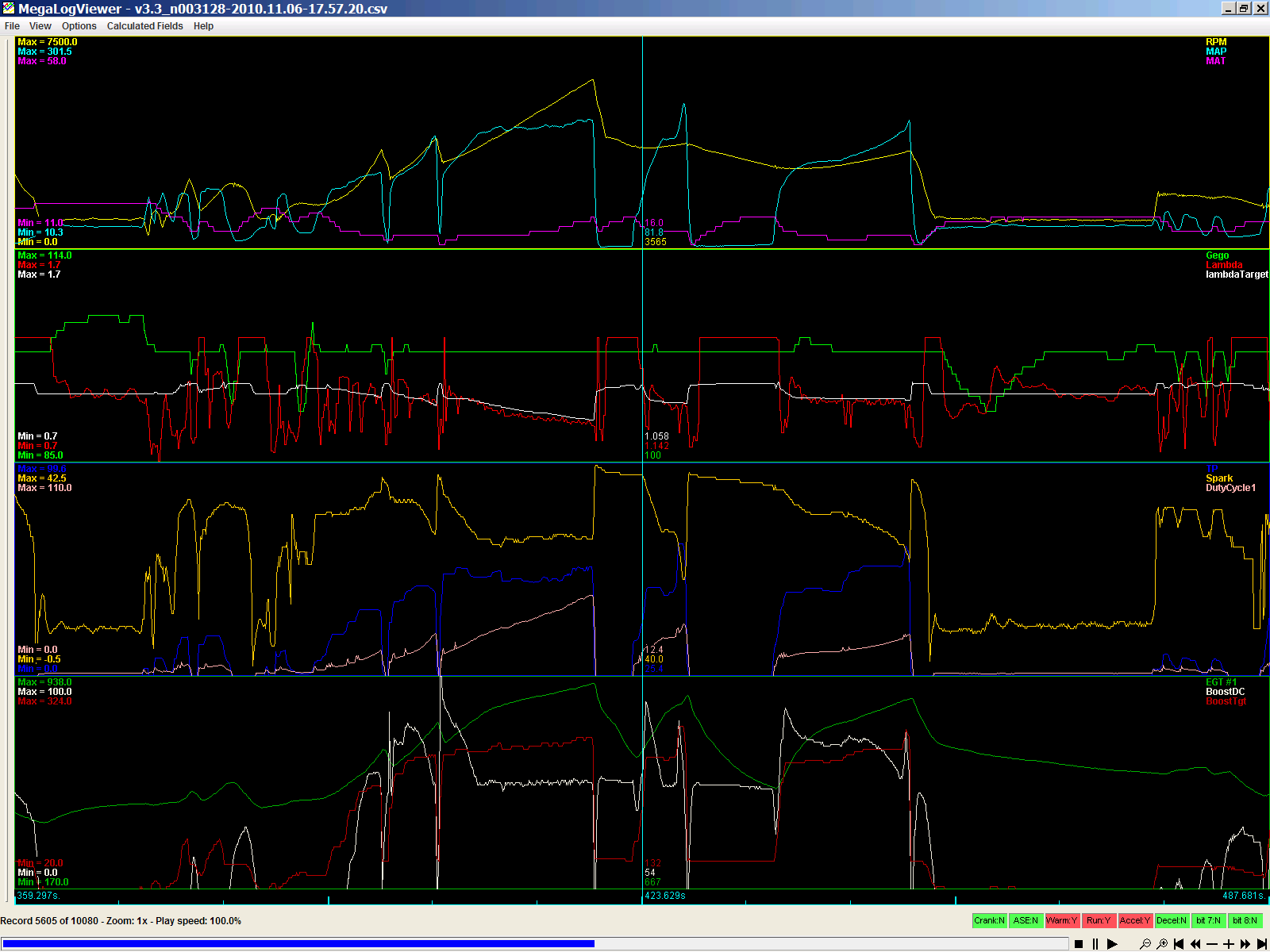Screen dimensions: 1270x952
Task: Click the 'Max = 114.0' Gego value
Action: pyautogui.click(x=44, y=255)
